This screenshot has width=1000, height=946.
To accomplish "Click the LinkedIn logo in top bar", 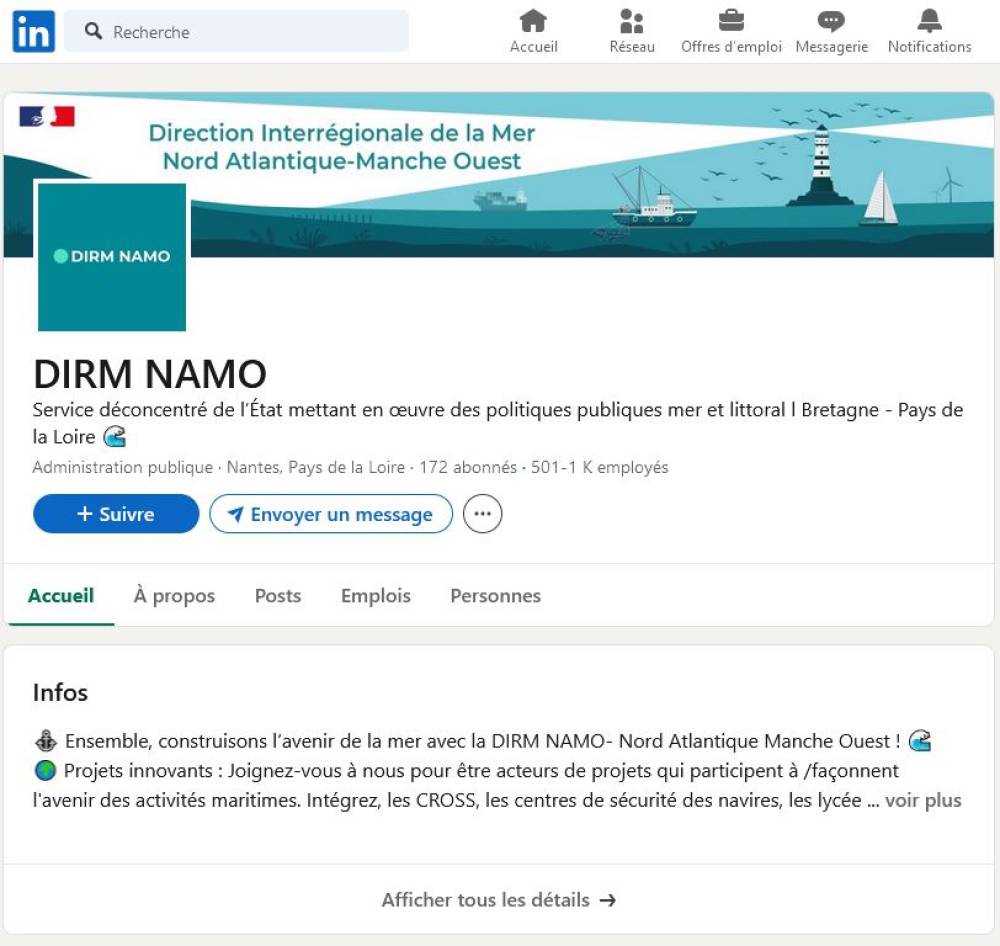I will click(31, 31).
